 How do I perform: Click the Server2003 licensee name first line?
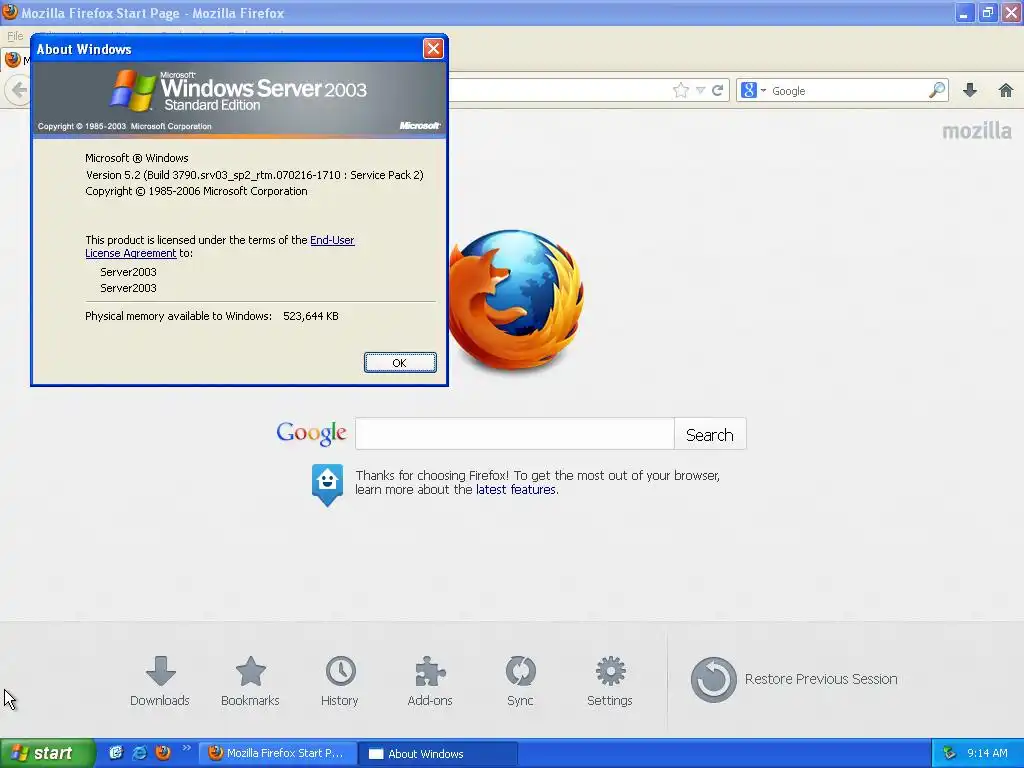[128, 272]
